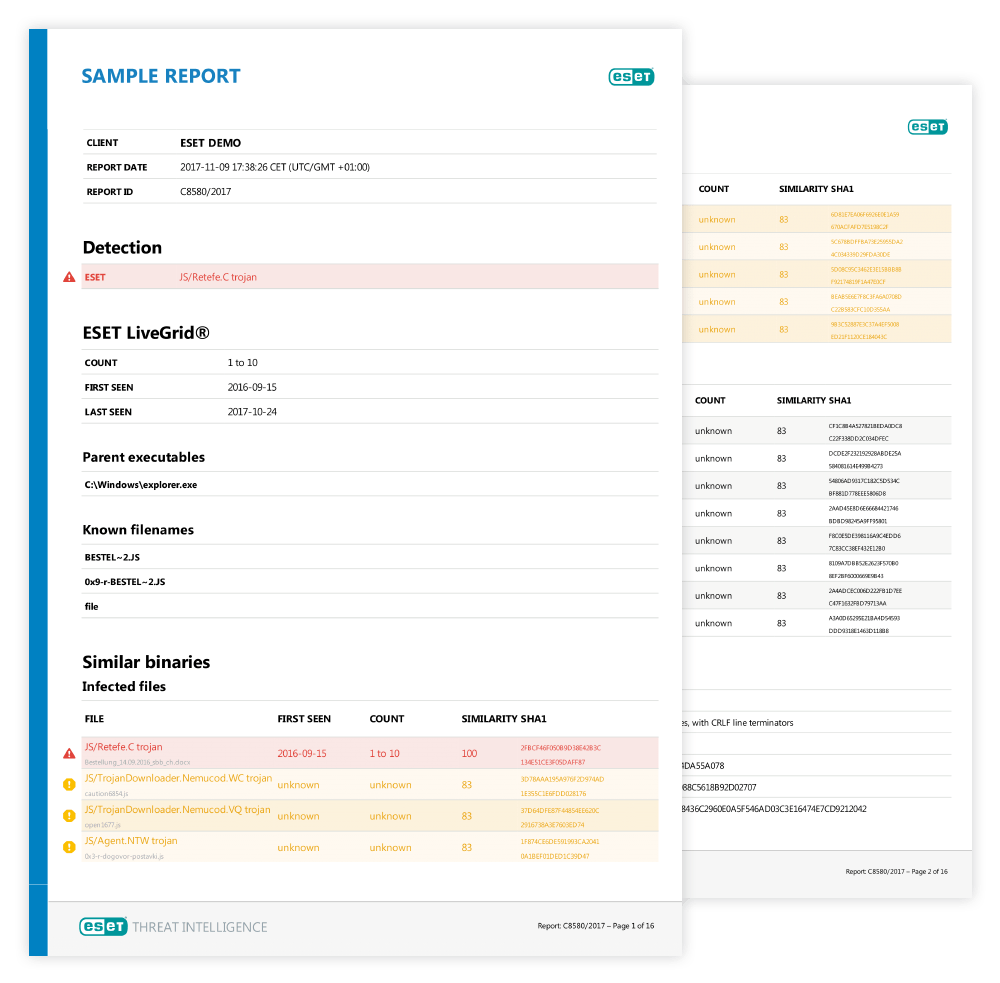1000x983 pixels.
Task: Select the filename BESTEL~2.JS
Action: point(112,558)
